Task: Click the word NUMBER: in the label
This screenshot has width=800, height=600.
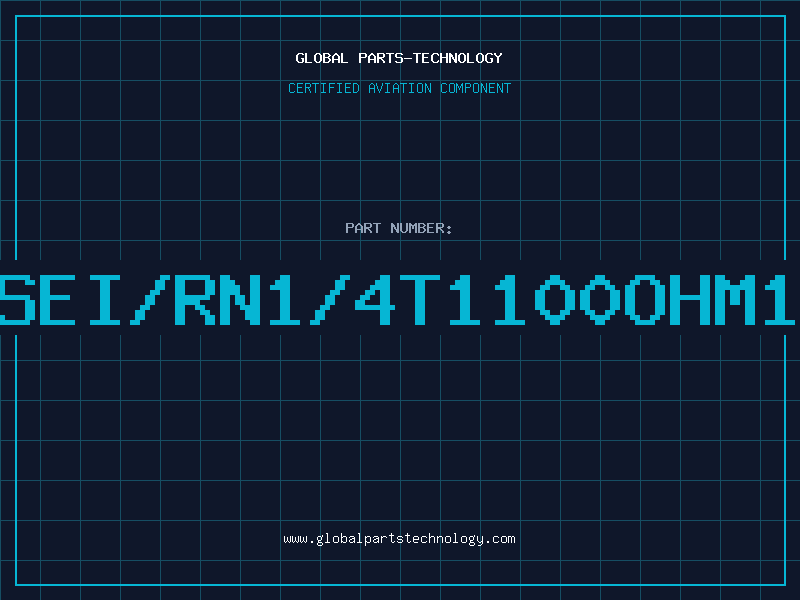Action: (x=421, y=228)
